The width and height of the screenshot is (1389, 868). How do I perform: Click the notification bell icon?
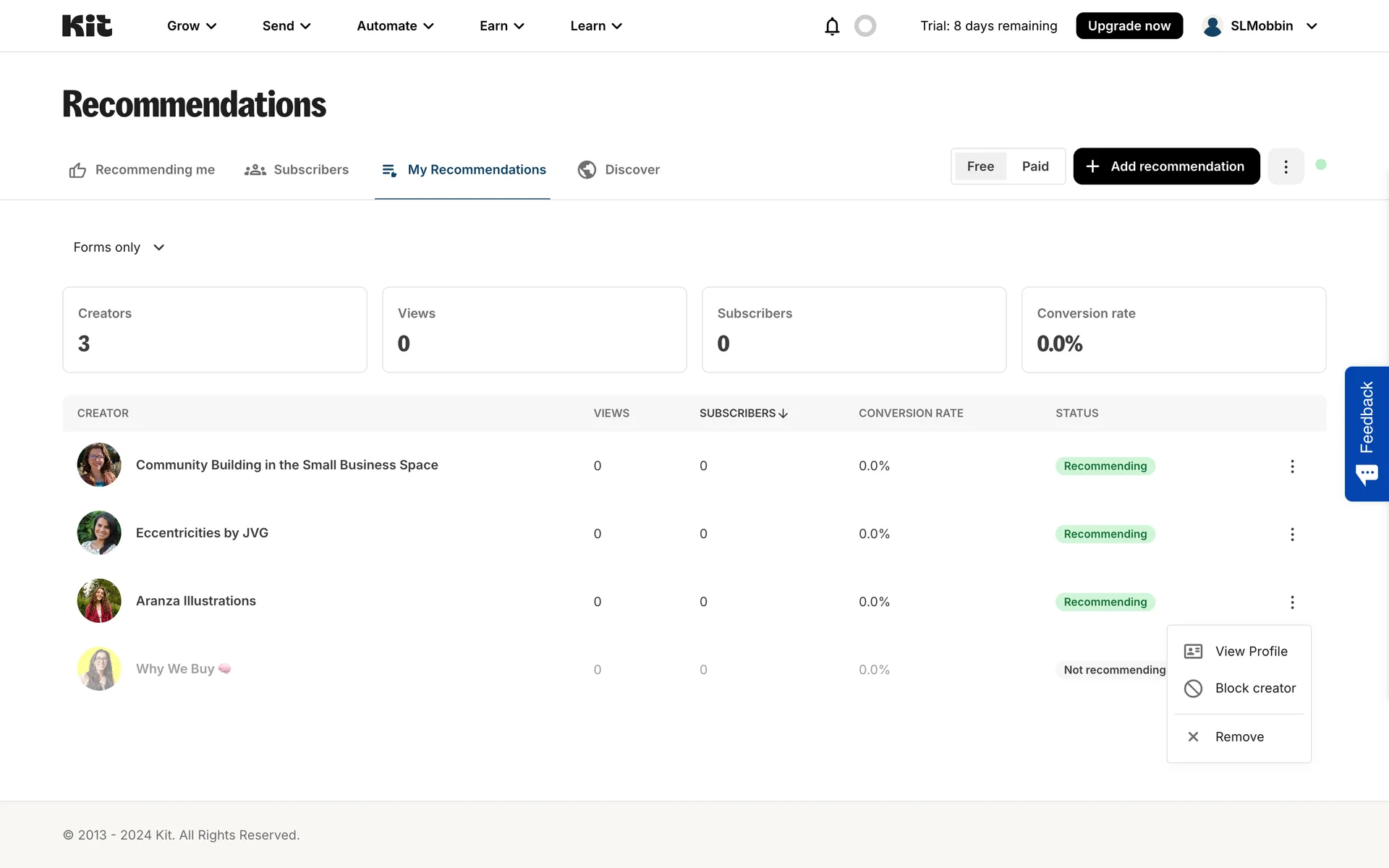[x=832, y=26]
